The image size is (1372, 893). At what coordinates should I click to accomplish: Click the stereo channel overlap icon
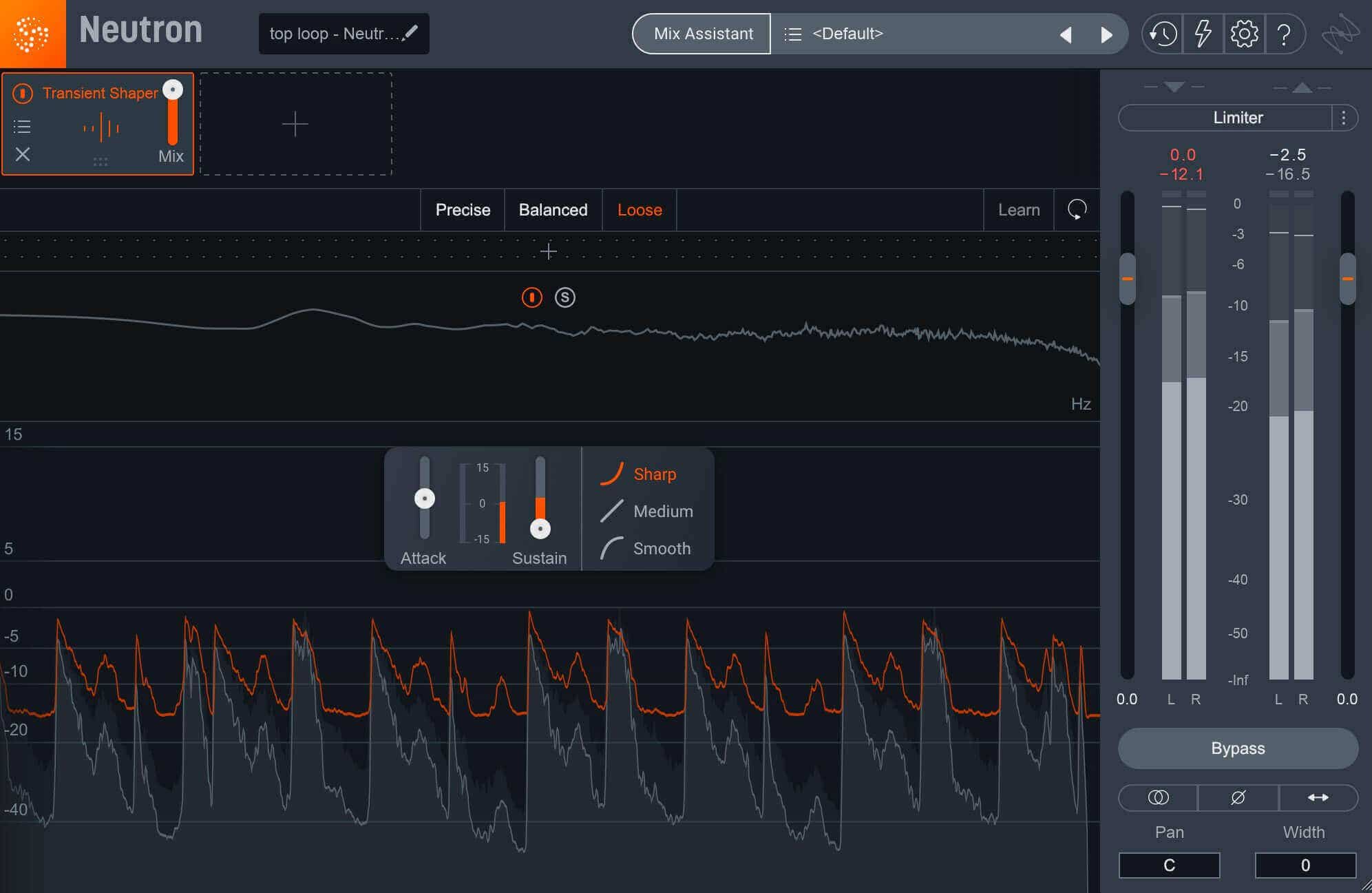pyautogui.click(x=1158, y=797)
